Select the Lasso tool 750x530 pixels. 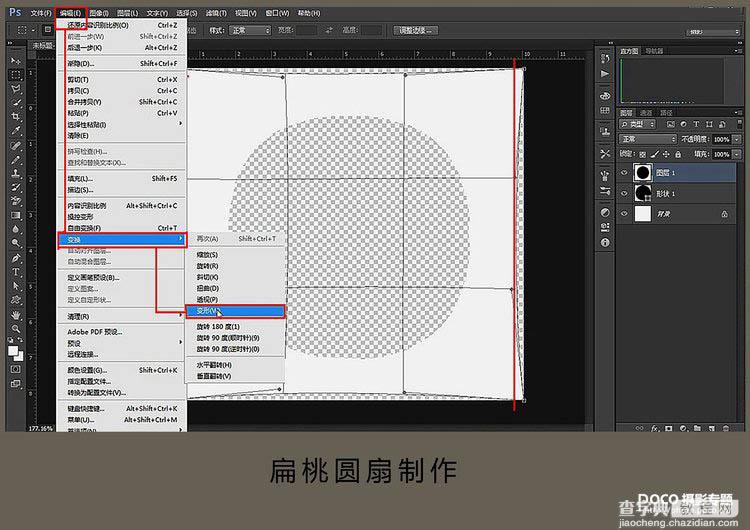click(16, 88)
